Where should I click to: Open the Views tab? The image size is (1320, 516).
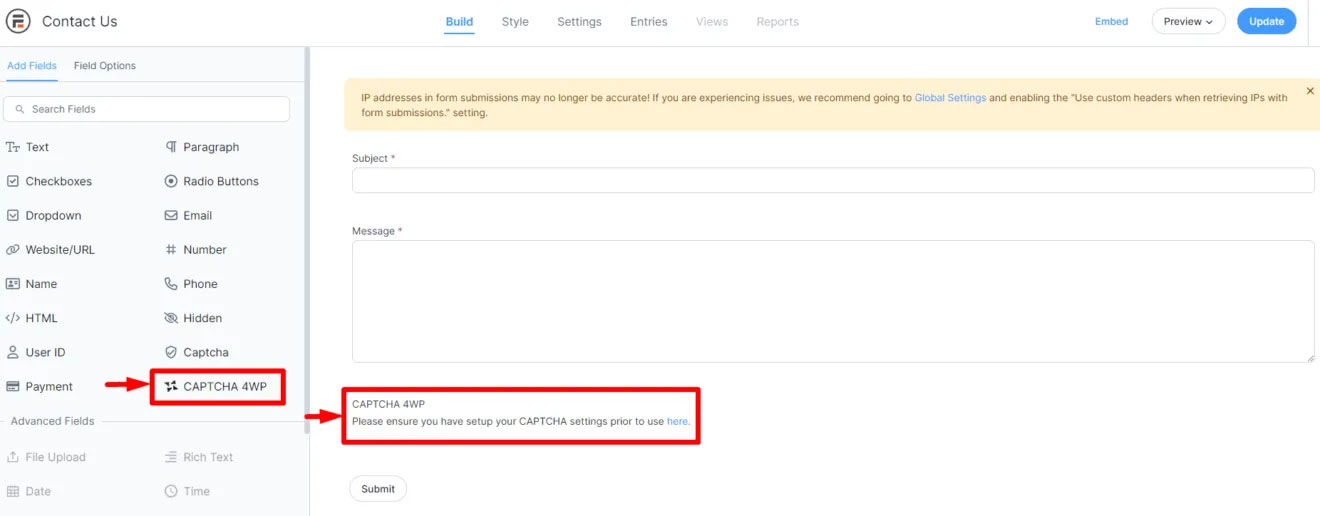(x=712, y=22)
